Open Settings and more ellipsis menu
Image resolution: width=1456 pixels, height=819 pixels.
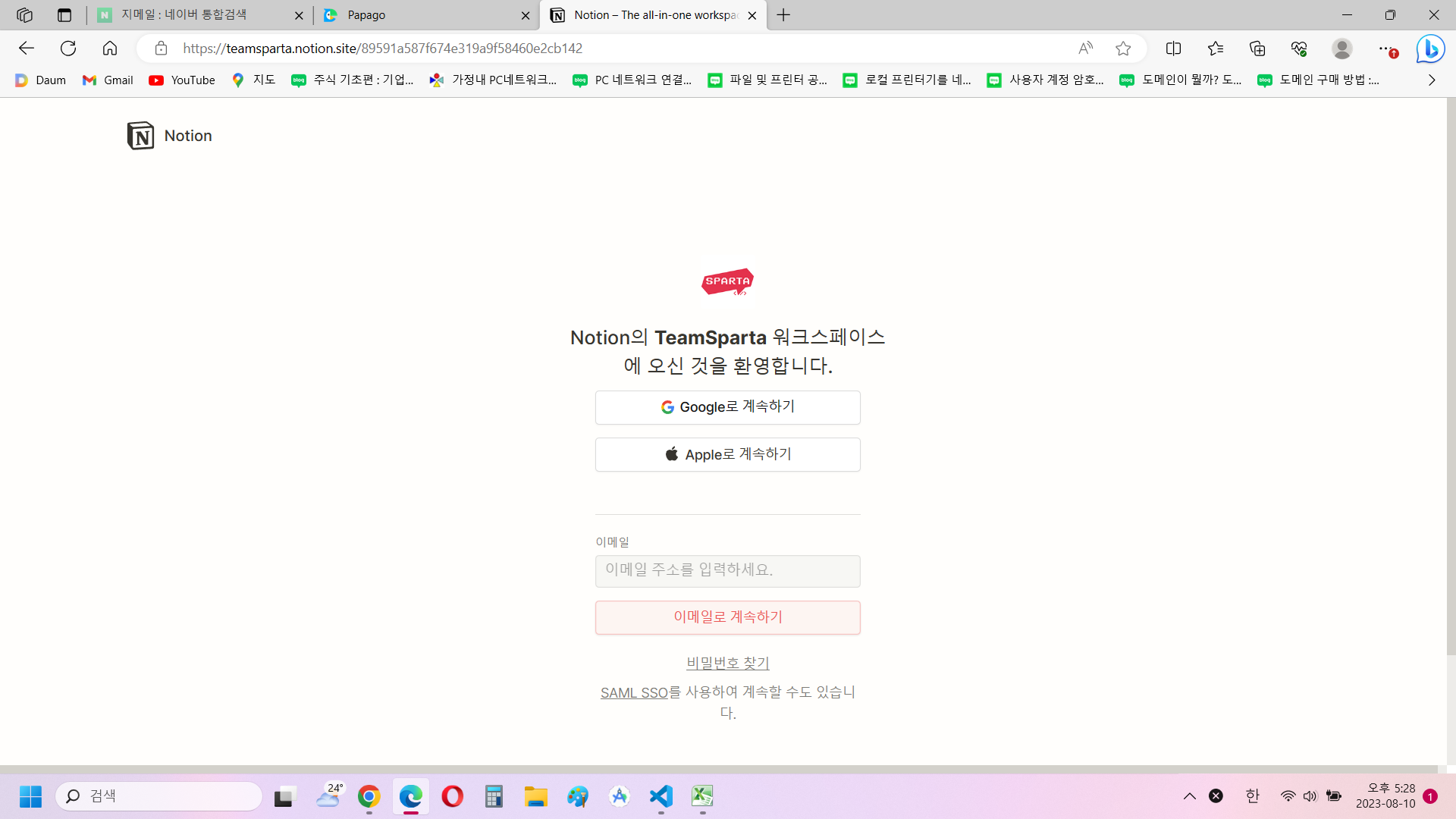click(x=1385, y=49)
